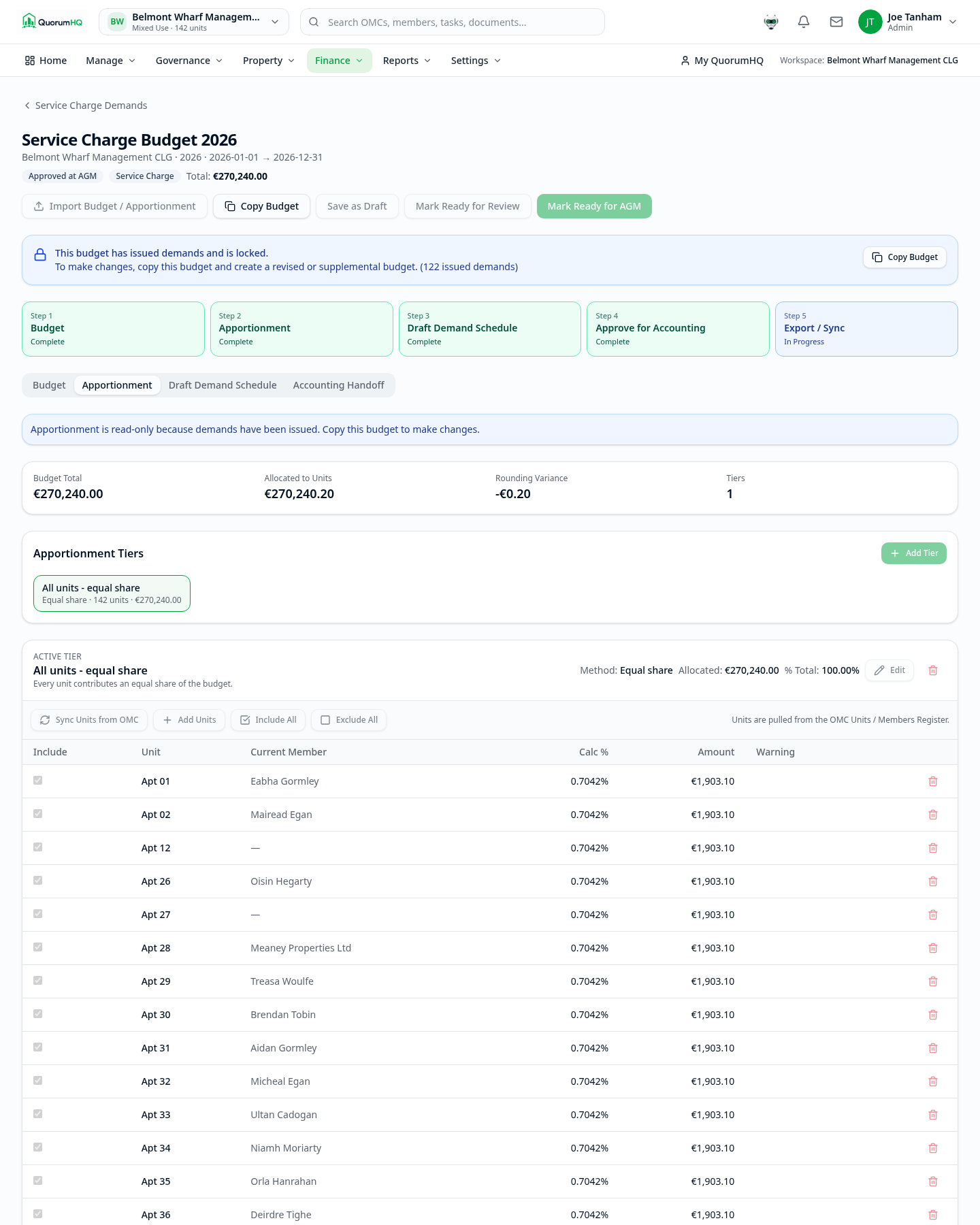Delete the active tier with trash icon beside Edit

(x=933, y=670)
